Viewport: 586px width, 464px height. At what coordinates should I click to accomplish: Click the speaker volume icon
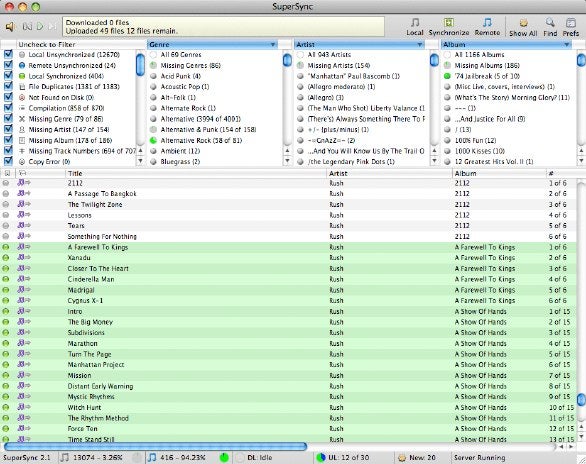[x=10, y=27]
